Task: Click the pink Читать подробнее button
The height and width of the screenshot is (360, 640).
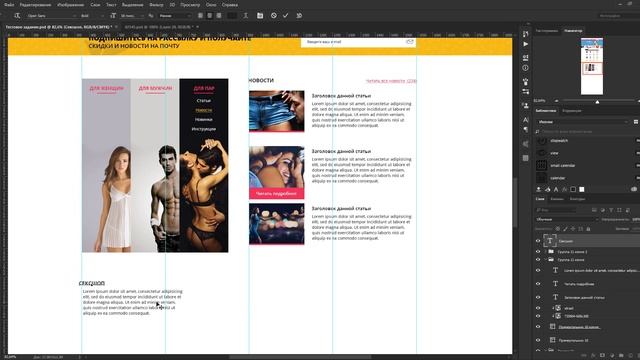Action: (x=276, y=193)
